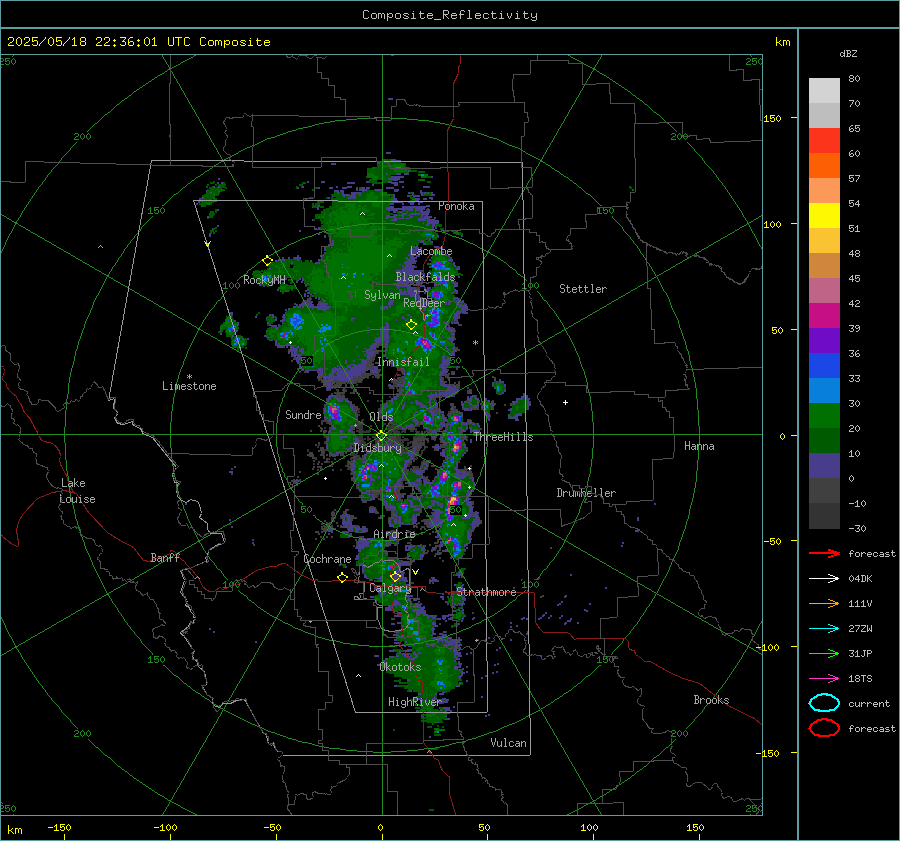
Task: Click the -150 km bottom axis tick label
Action: [59, 828]
